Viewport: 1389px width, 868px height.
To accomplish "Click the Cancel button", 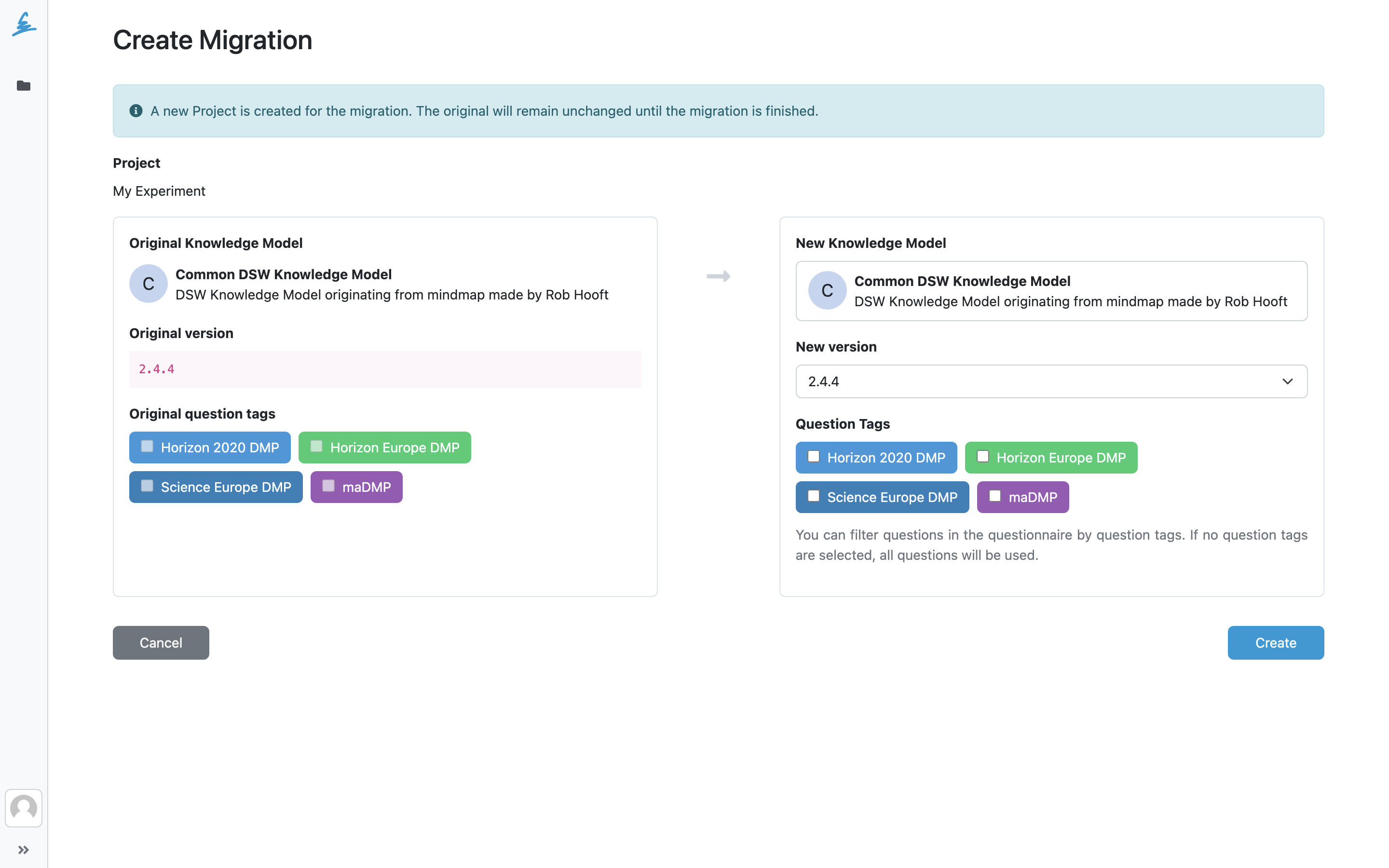I will tap(161, 642).
